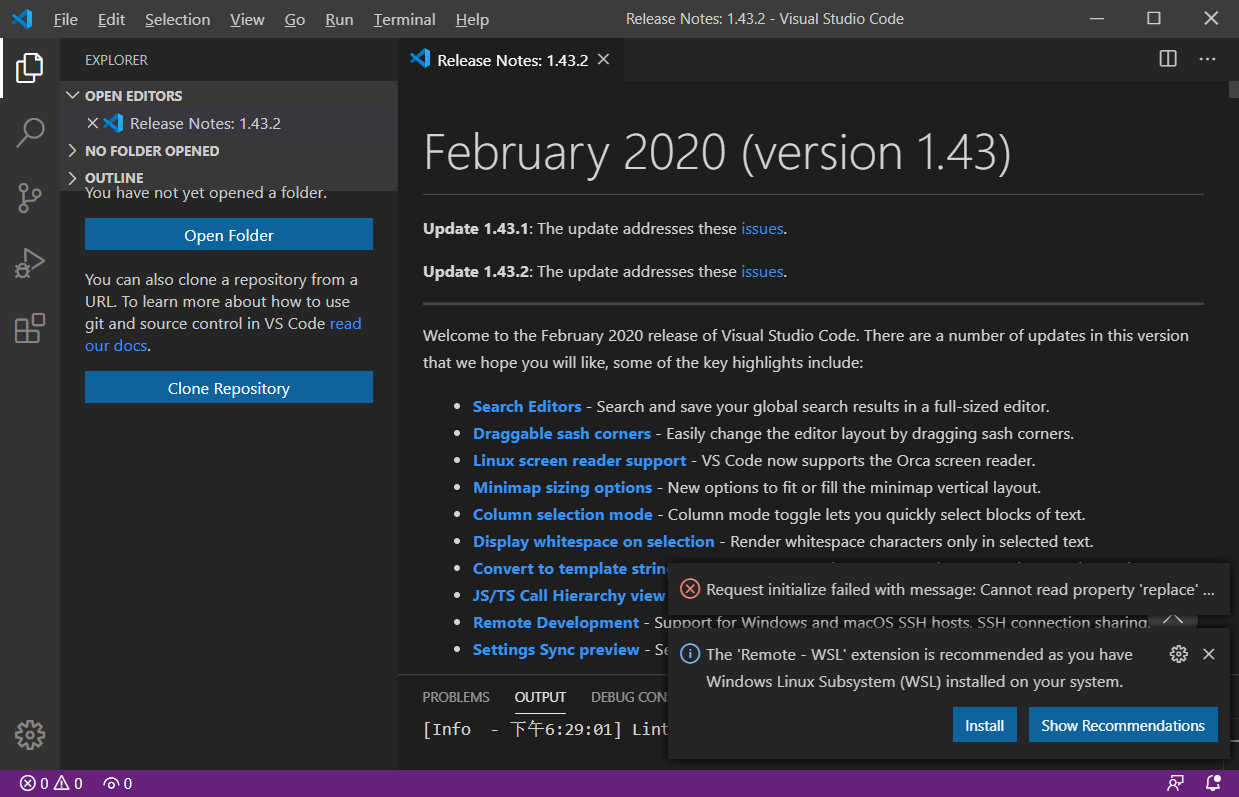Open the File menu
The width and height of the screenshot is (1239, 797).
(x=65, y=19)
